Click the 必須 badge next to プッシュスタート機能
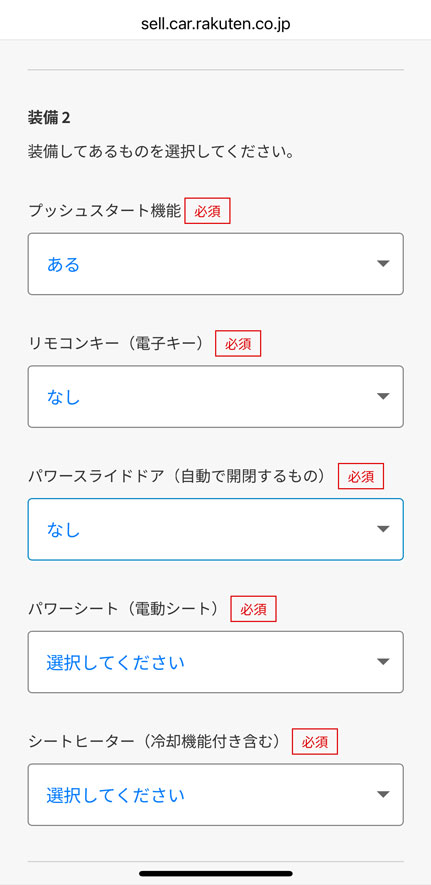The image size is (431, 885). pos(208,211)
